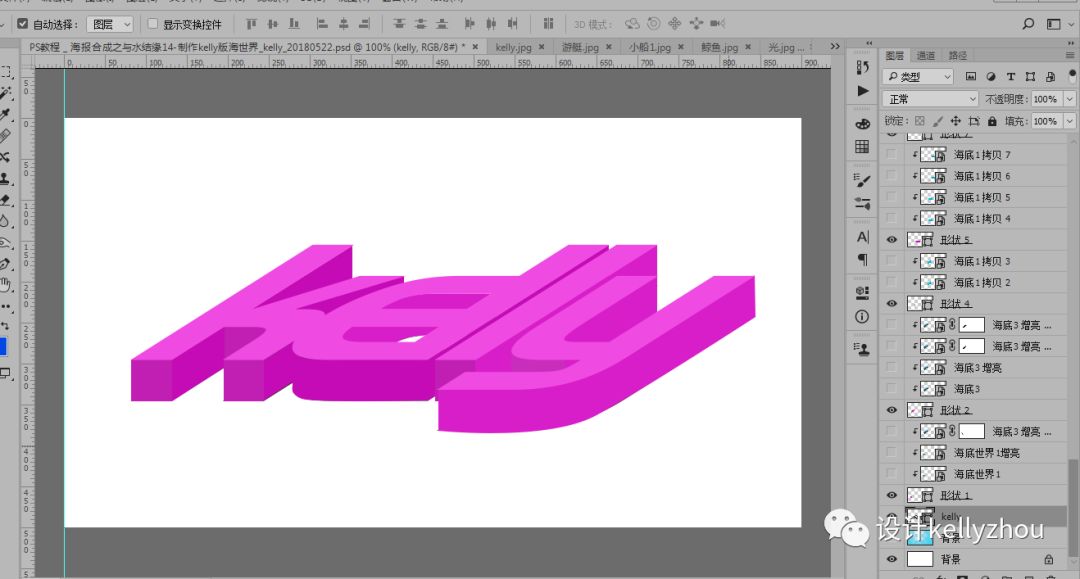Click the align right edges icon
Viewport: 1080px width, 579px height.
pos(364,24)
